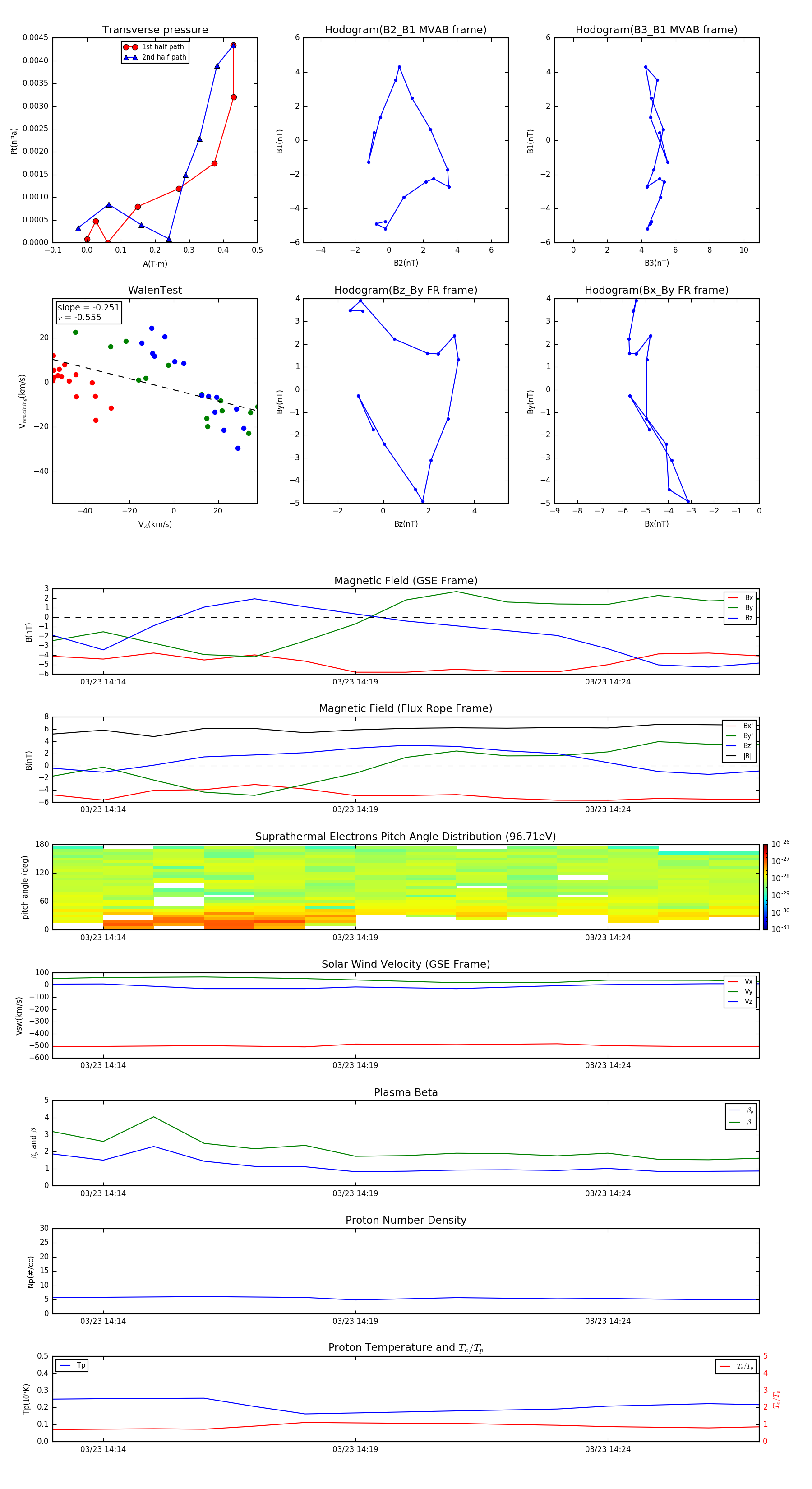Viewport: 812px width, 1489px height.
Task: Click the '10^-26' colorbar label
Action: [x=780, y=844]
